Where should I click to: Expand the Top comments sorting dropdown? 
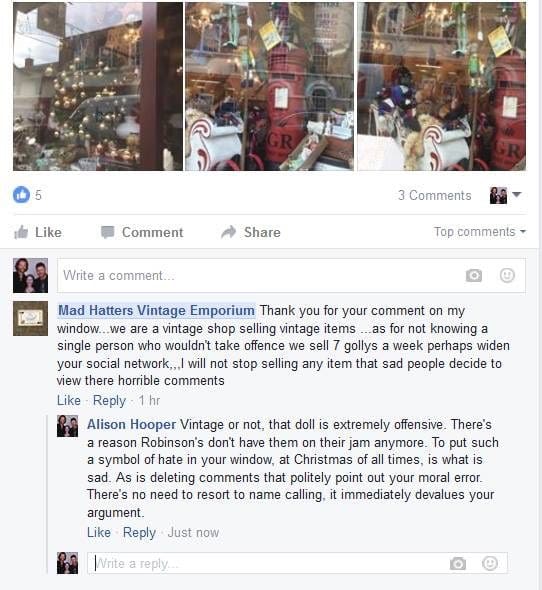[x=480, y=232]
